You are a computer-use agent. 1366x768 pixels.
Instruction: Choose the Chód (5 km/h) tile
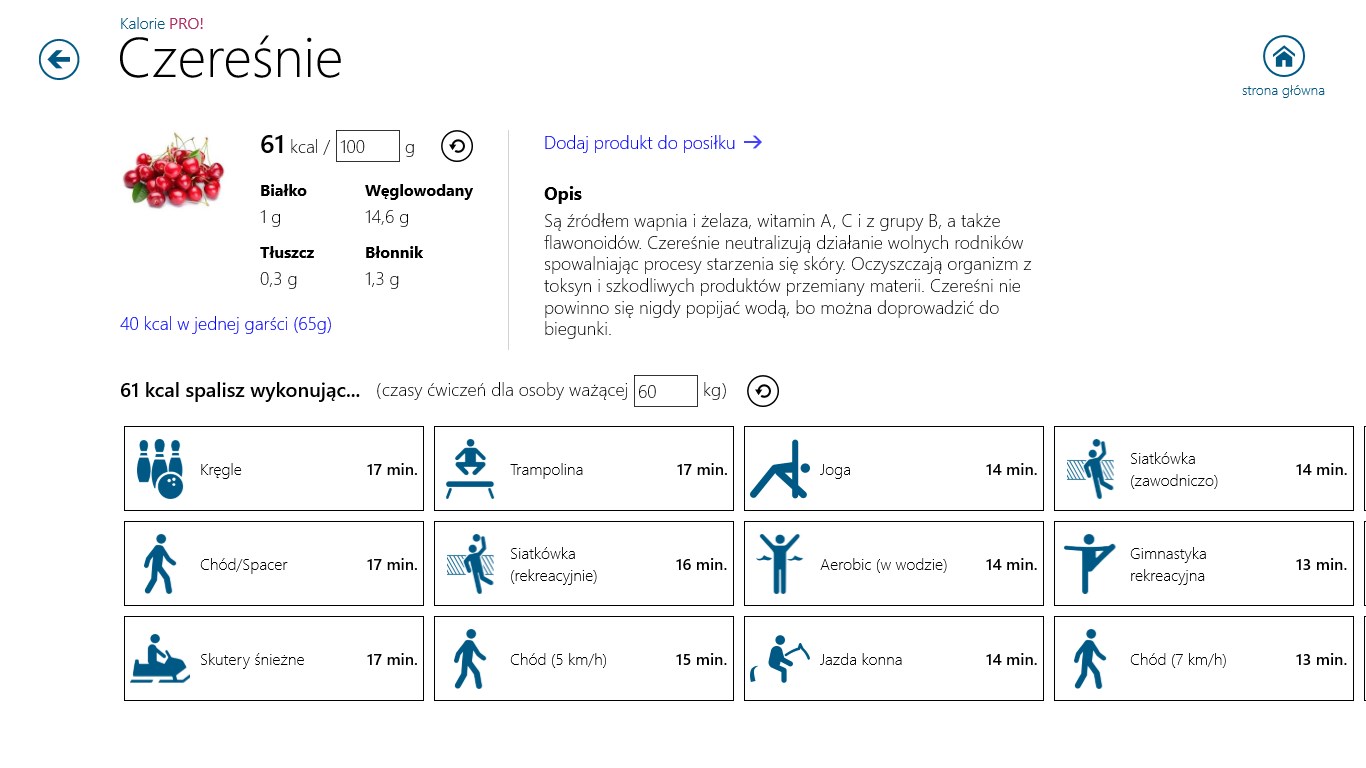[x=584, y=659]
